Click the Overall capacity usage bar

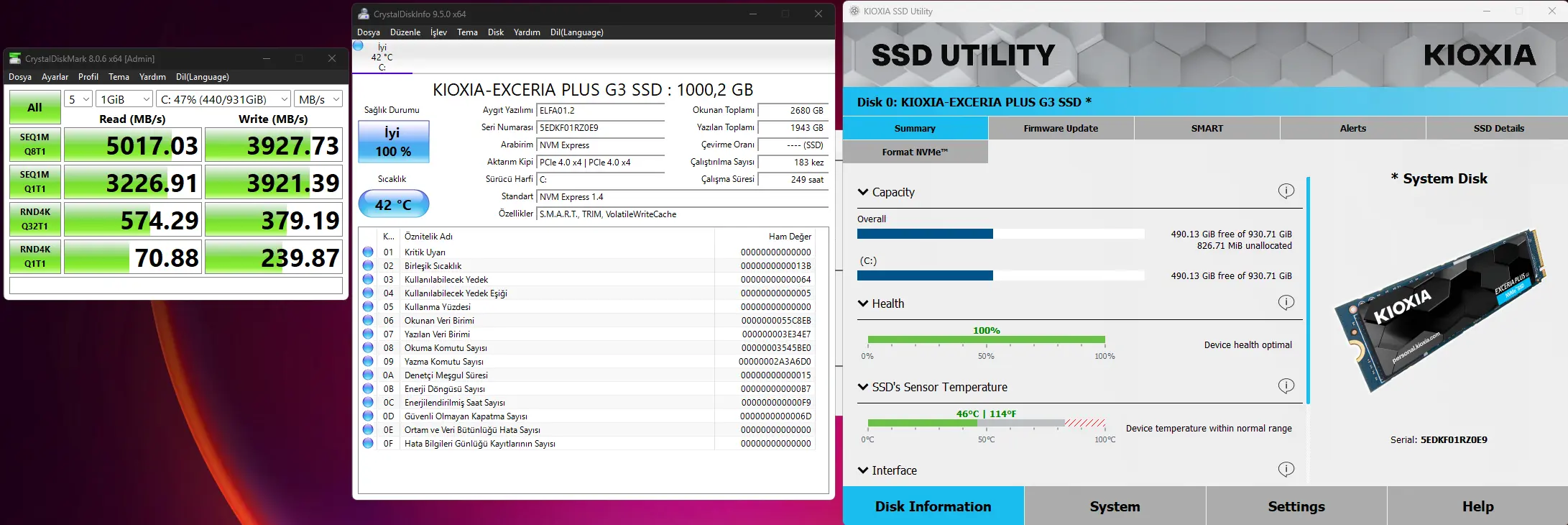click(1000, 234)
